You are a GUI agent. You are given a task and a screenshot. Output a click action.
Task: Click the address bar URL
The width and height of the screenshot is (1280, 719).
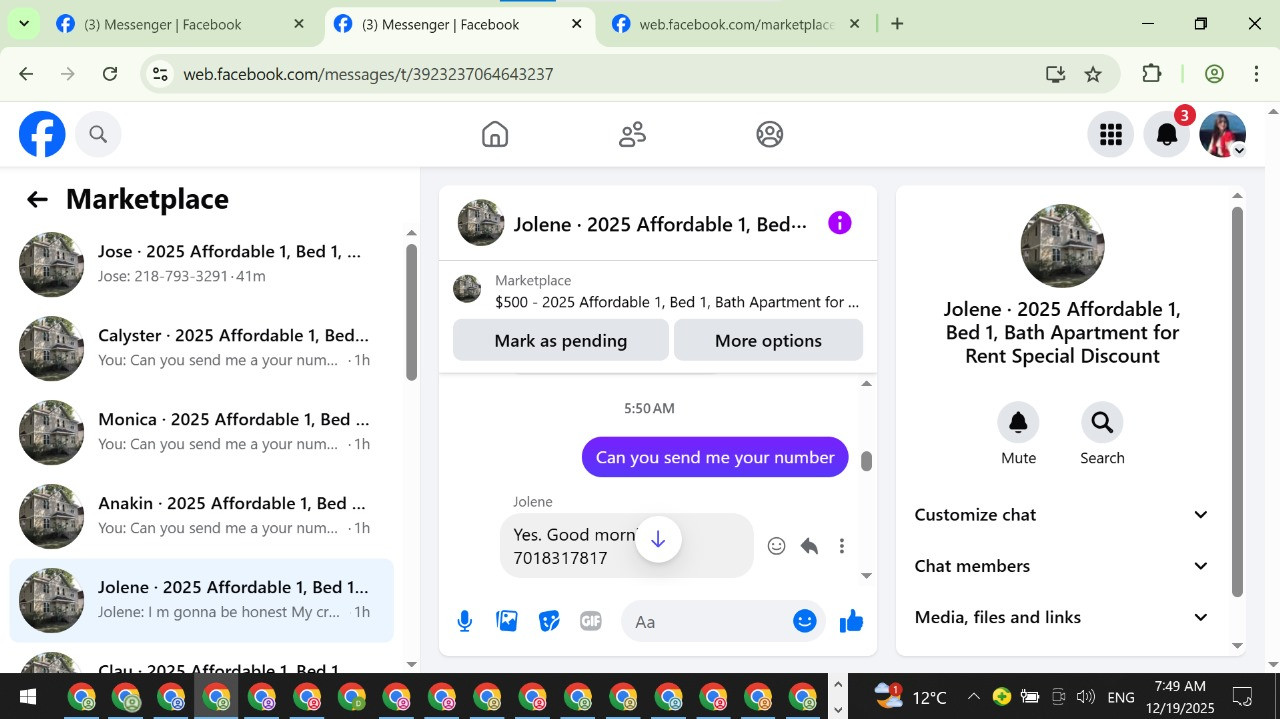tap(368, 75)
